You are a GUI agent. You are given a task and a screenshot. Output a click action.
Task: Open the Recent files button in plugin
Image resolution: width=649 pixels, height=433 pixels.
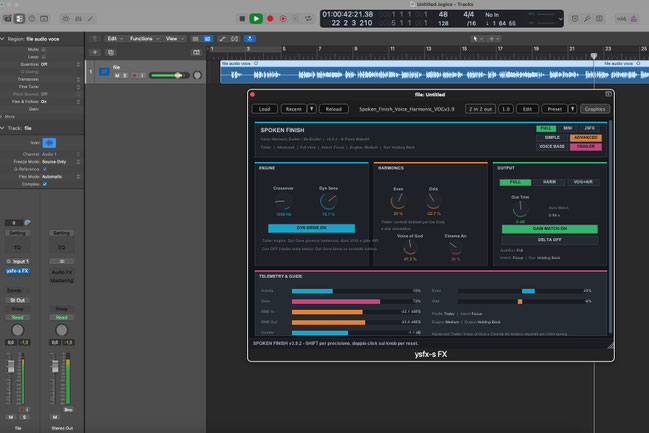(x=293, y=109)
